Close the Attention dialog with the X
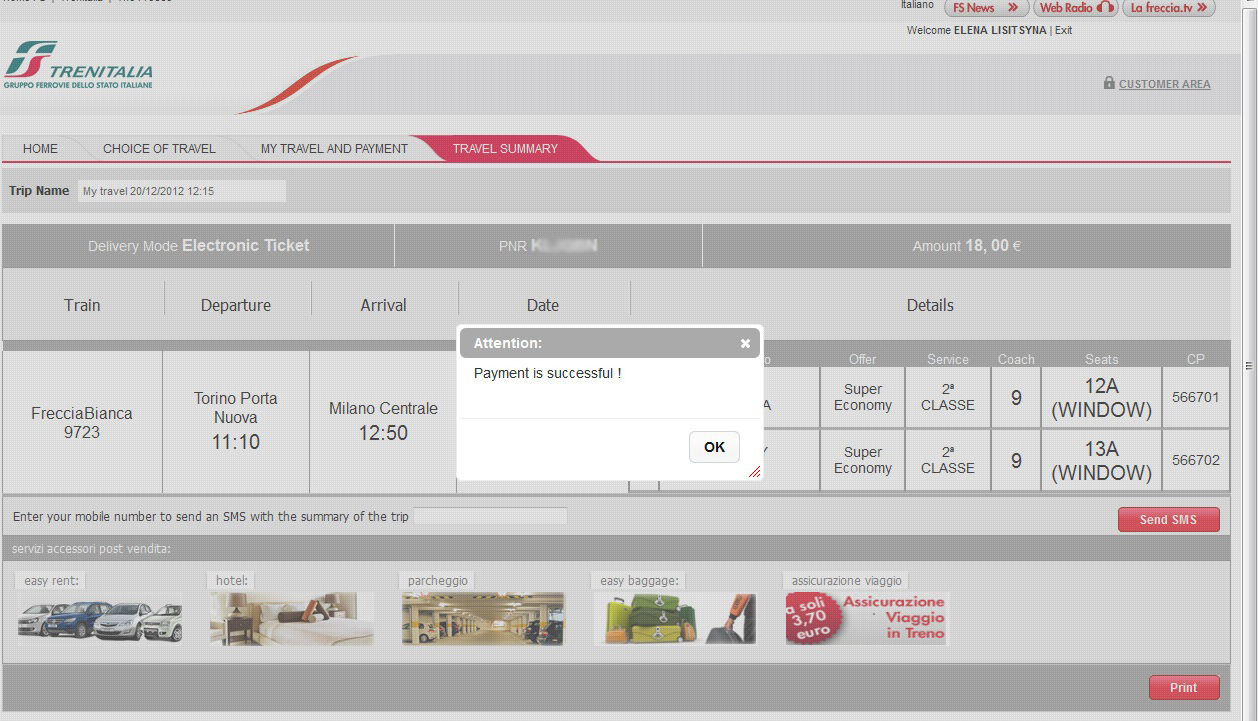 (745, 343)
